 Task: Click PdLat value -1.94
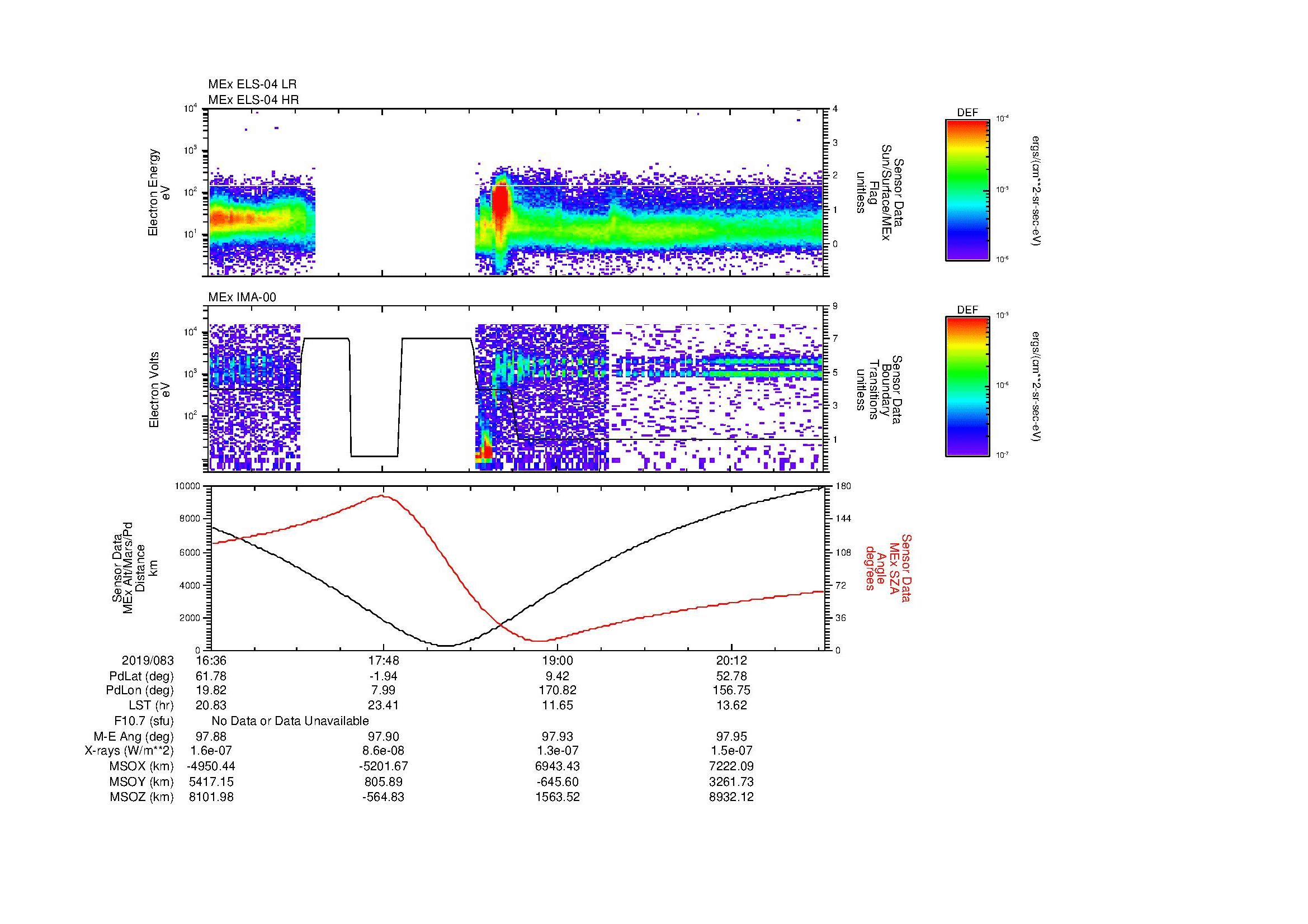[384, 676]
